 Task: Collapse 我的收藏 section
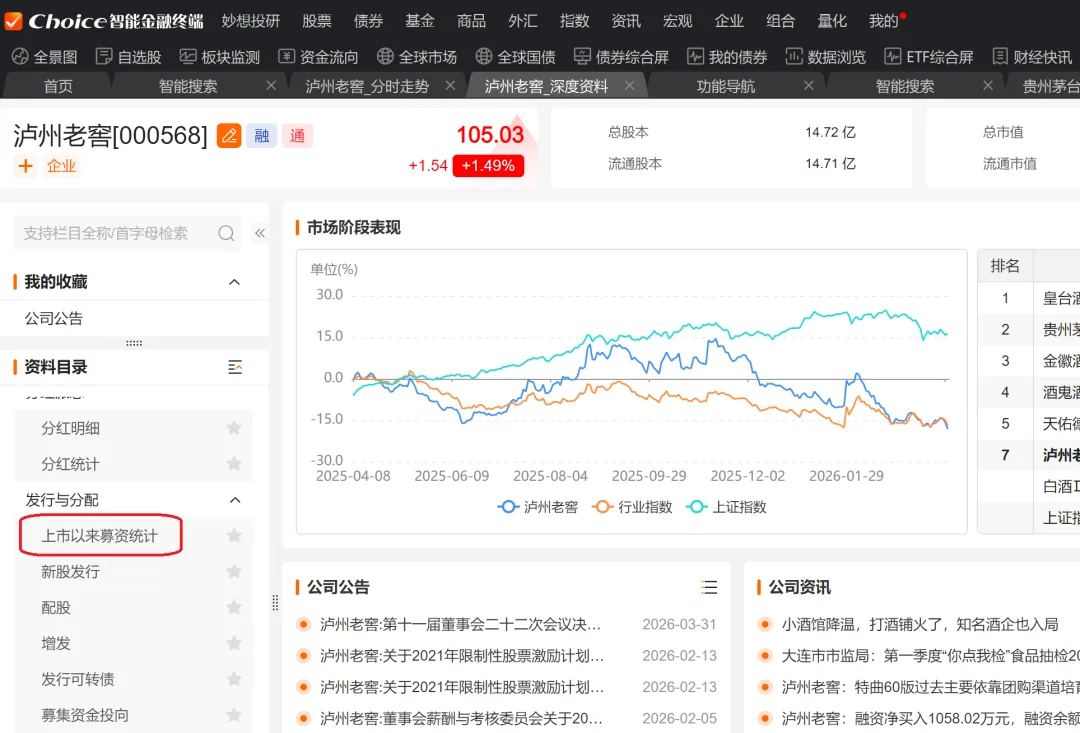[x=235, y=282]
